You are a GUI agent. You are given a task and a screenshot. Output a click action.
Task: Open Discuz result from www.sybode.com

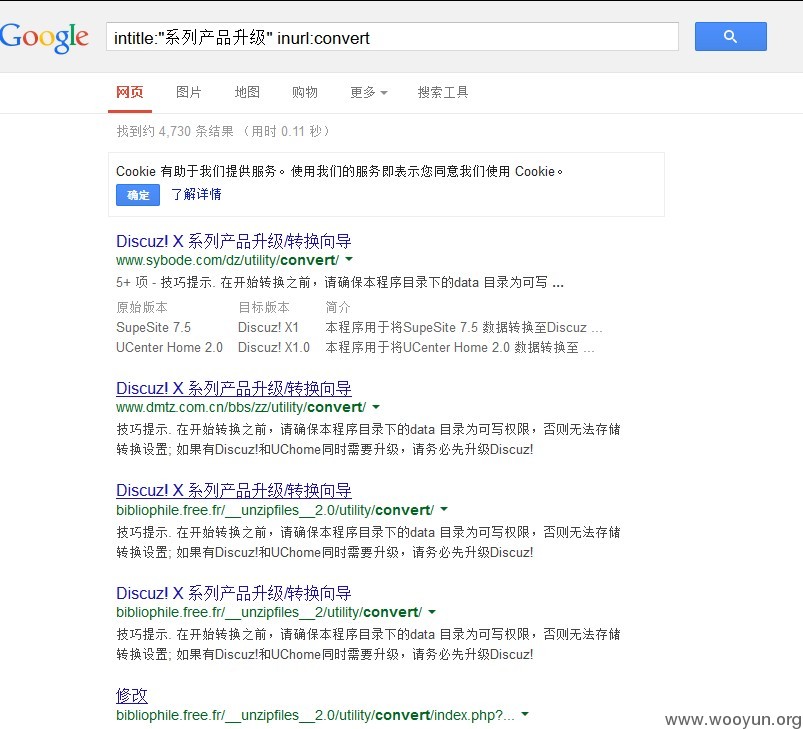coord(234,241)
